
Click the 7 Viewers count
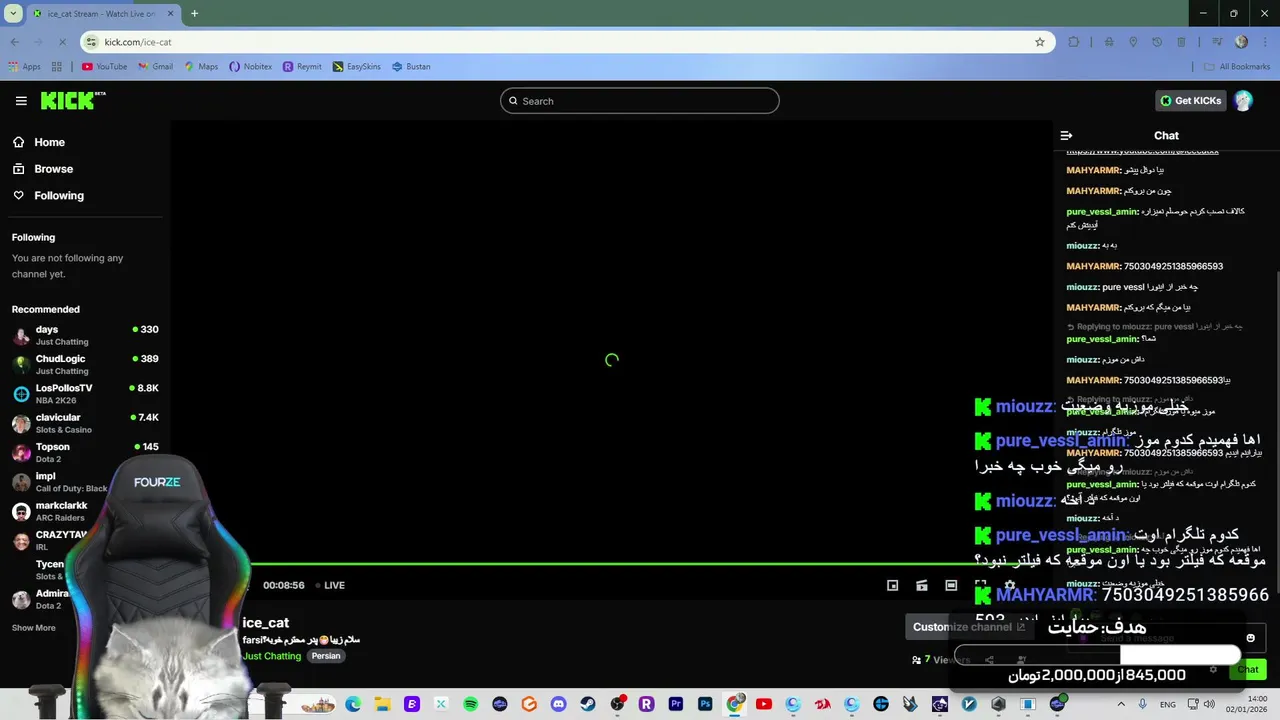(941, 660)
